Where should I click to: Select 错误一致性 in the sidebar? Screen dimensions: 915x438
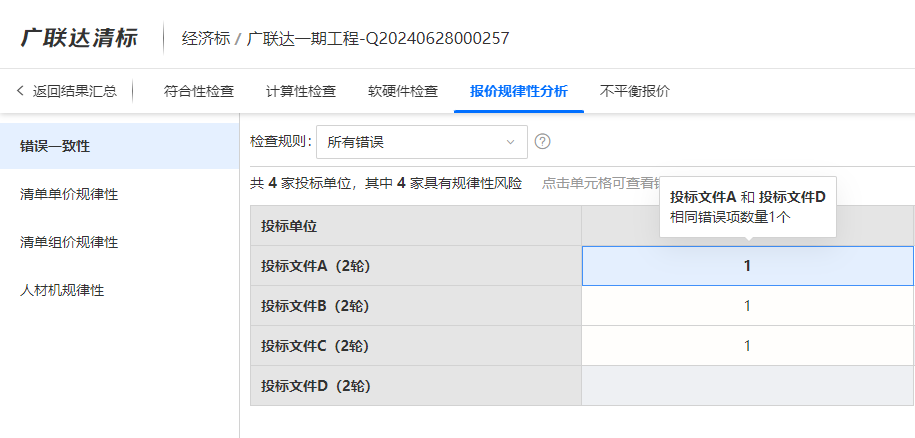pos(55,146)
